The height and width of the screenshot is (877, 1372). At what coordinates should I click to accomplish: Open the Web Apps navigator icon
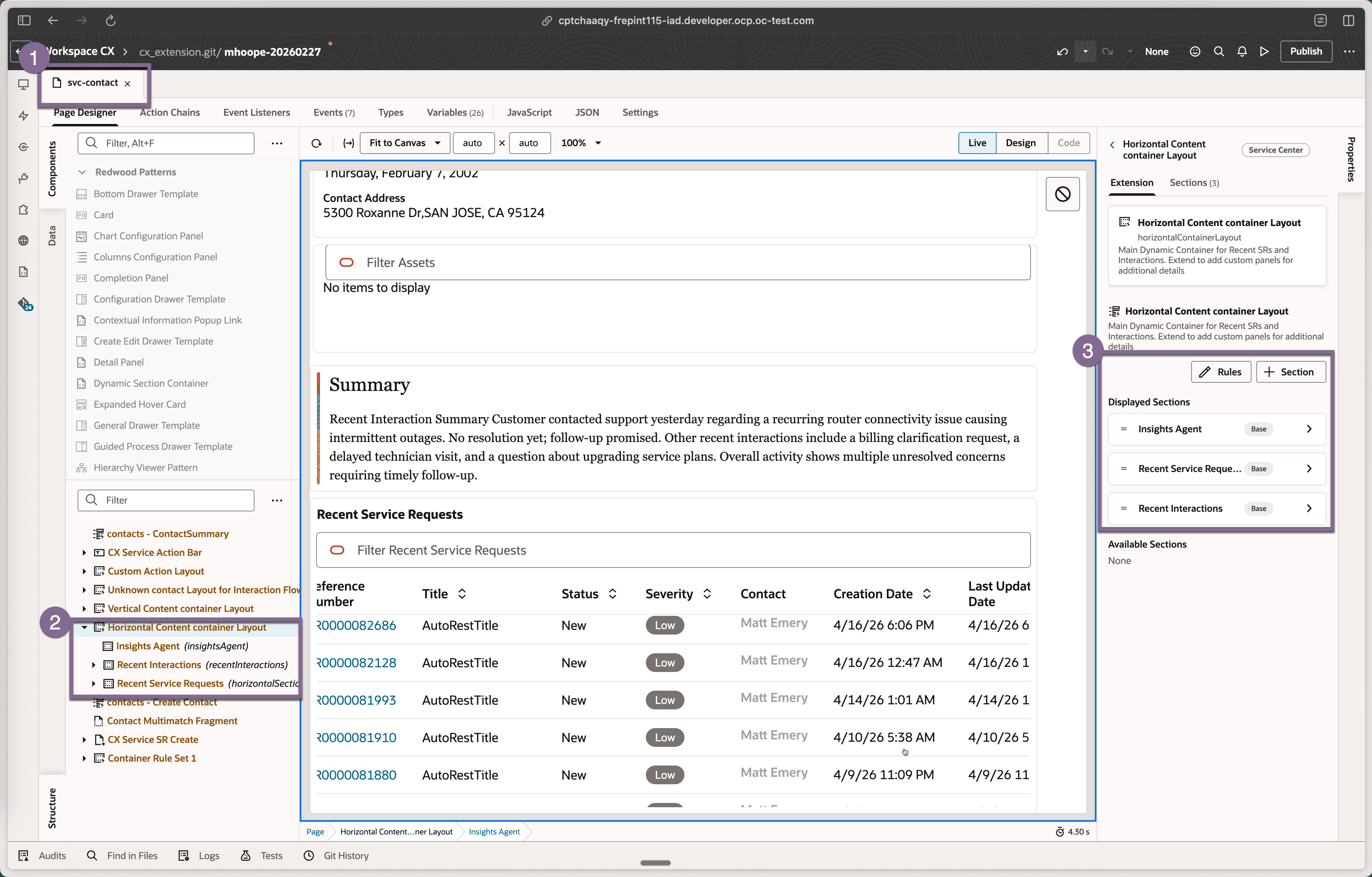[23, 85]
